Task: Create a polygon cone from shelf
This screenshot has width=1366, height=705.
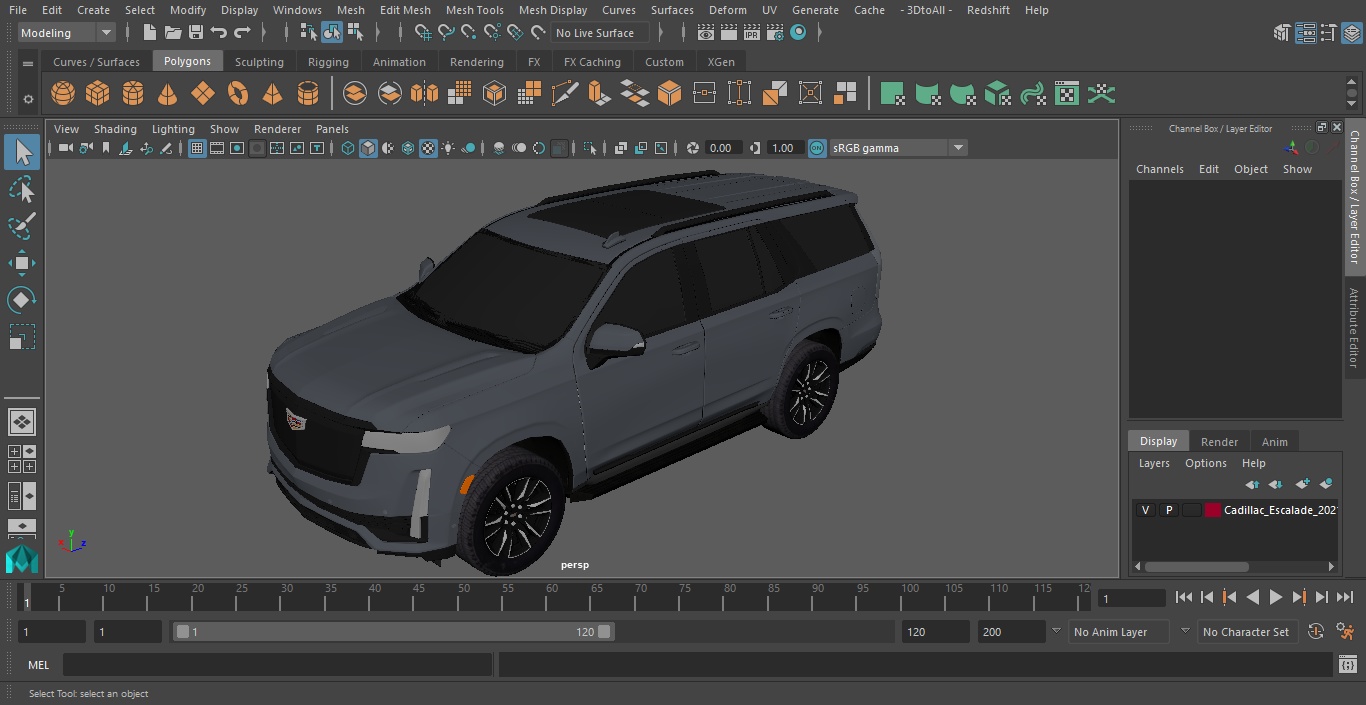Action: pos(167,94)
